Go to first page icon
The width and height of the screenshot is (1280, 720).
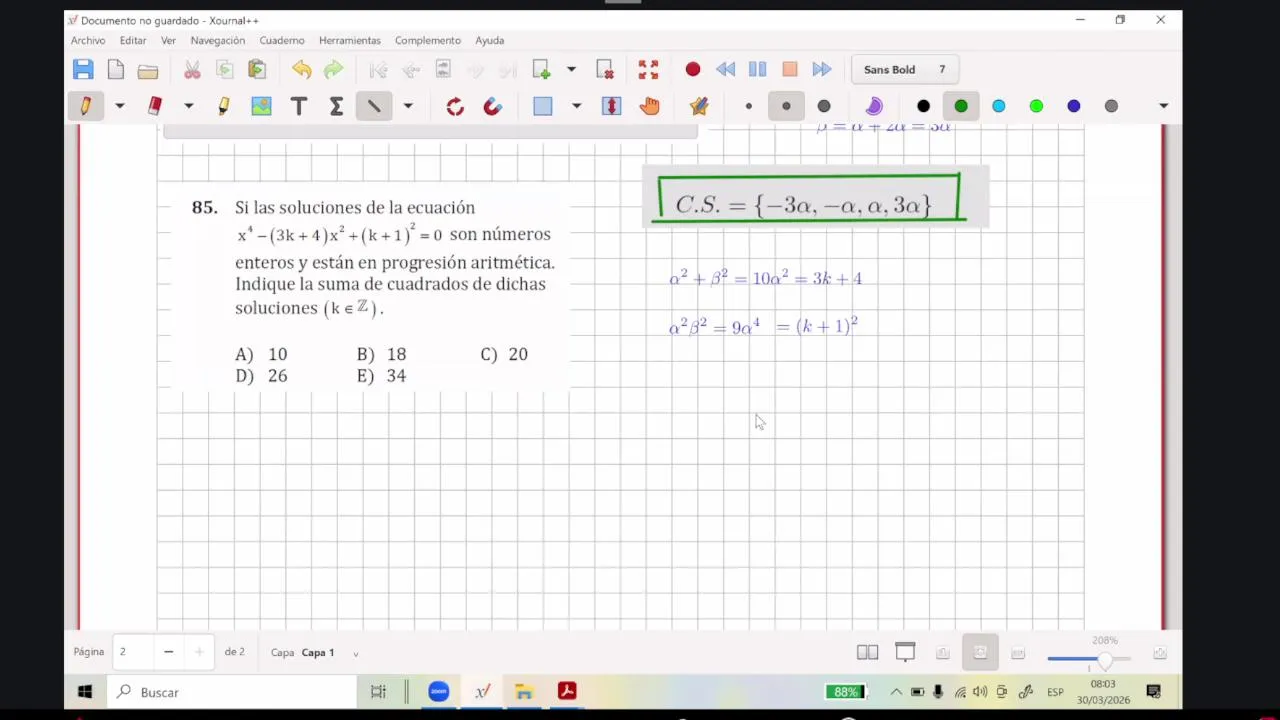tap(378, 69)
